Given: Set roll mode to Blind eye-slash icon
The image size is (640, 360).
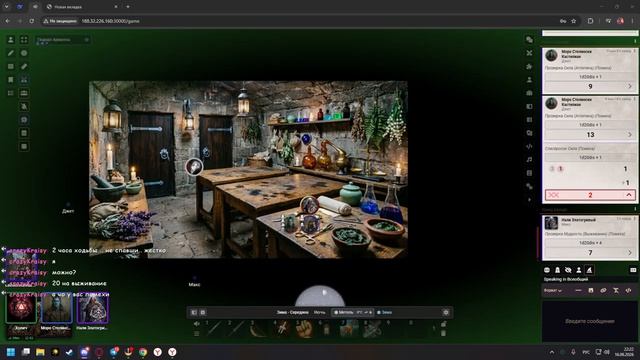Looking at the screenshot, I should tap(568, 270).
